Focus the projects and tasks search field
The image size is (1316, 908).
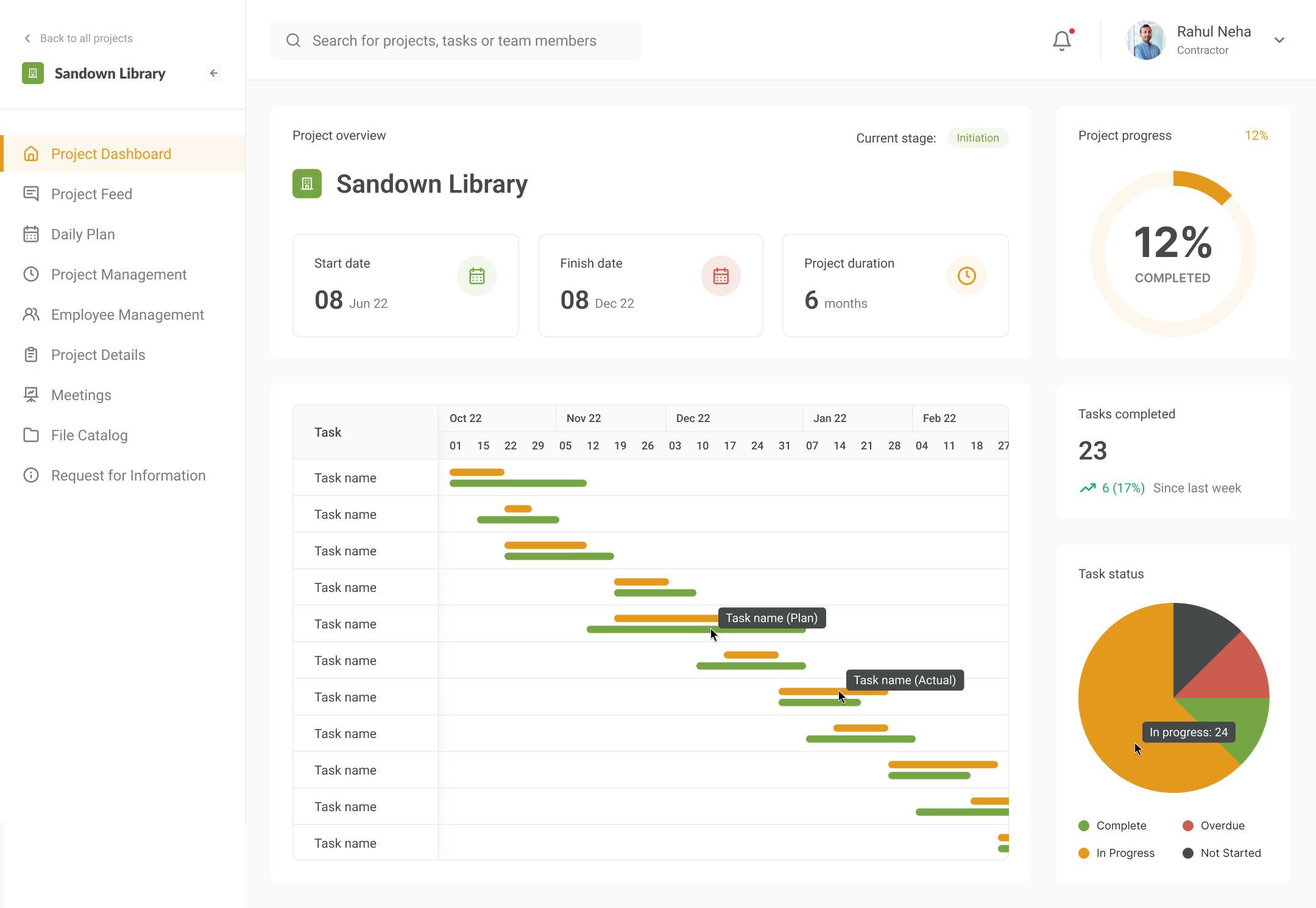click(456, 40)
